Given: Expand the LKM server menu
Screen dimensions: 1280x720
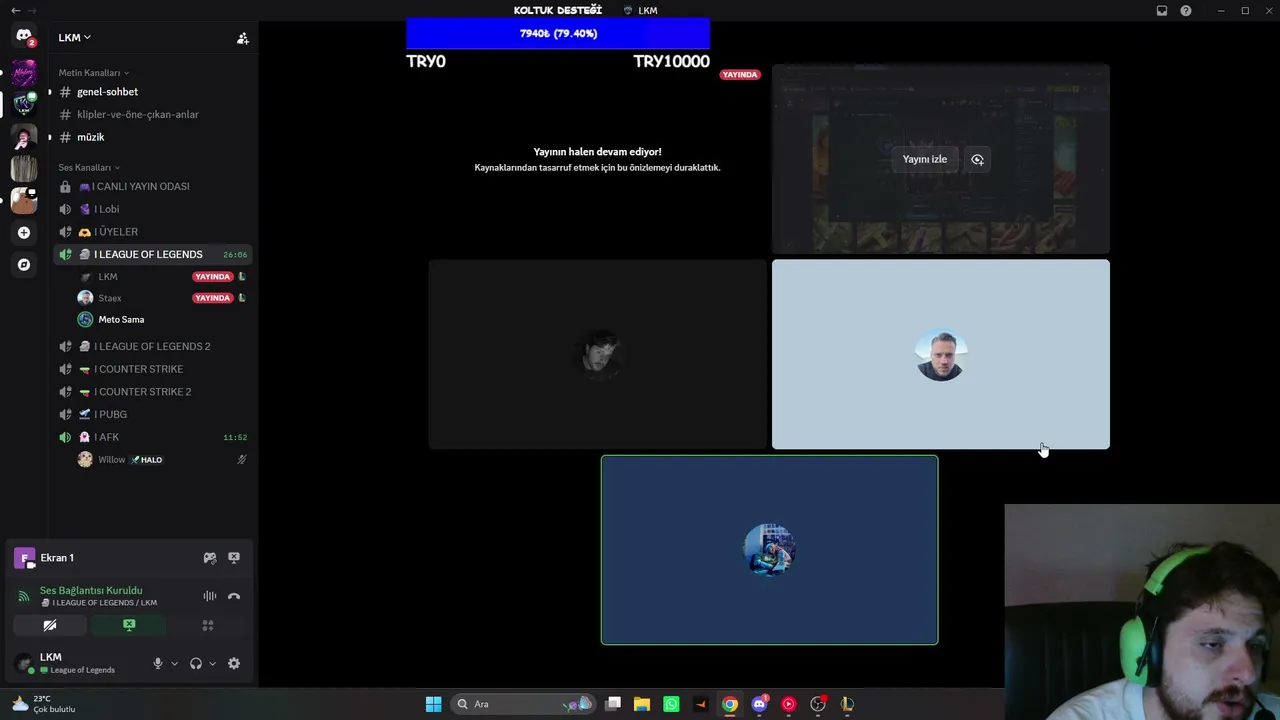Looking at the screenshot, I should click(75, 38).
